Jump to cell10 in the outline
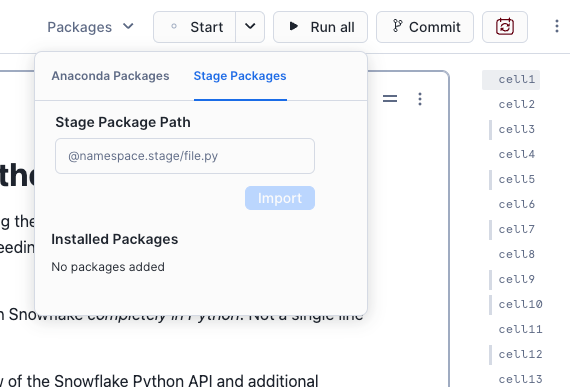Screen dimensions: 570x387 [x=520, y=304]
